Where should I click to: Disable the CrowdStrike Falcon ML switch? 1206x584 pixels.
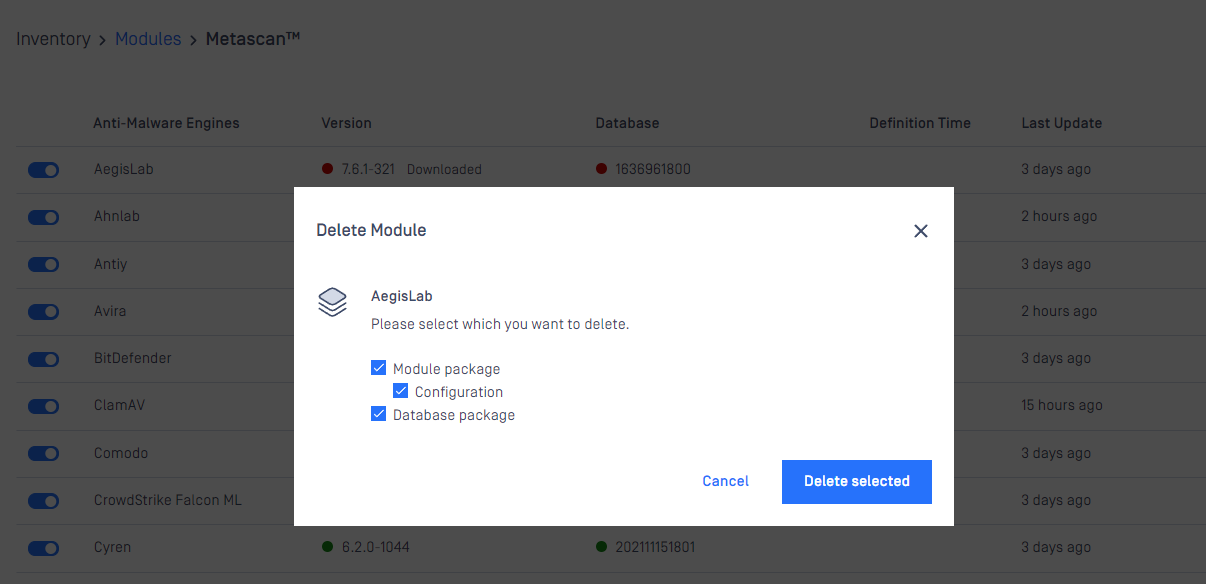click(x=43, y=501)
